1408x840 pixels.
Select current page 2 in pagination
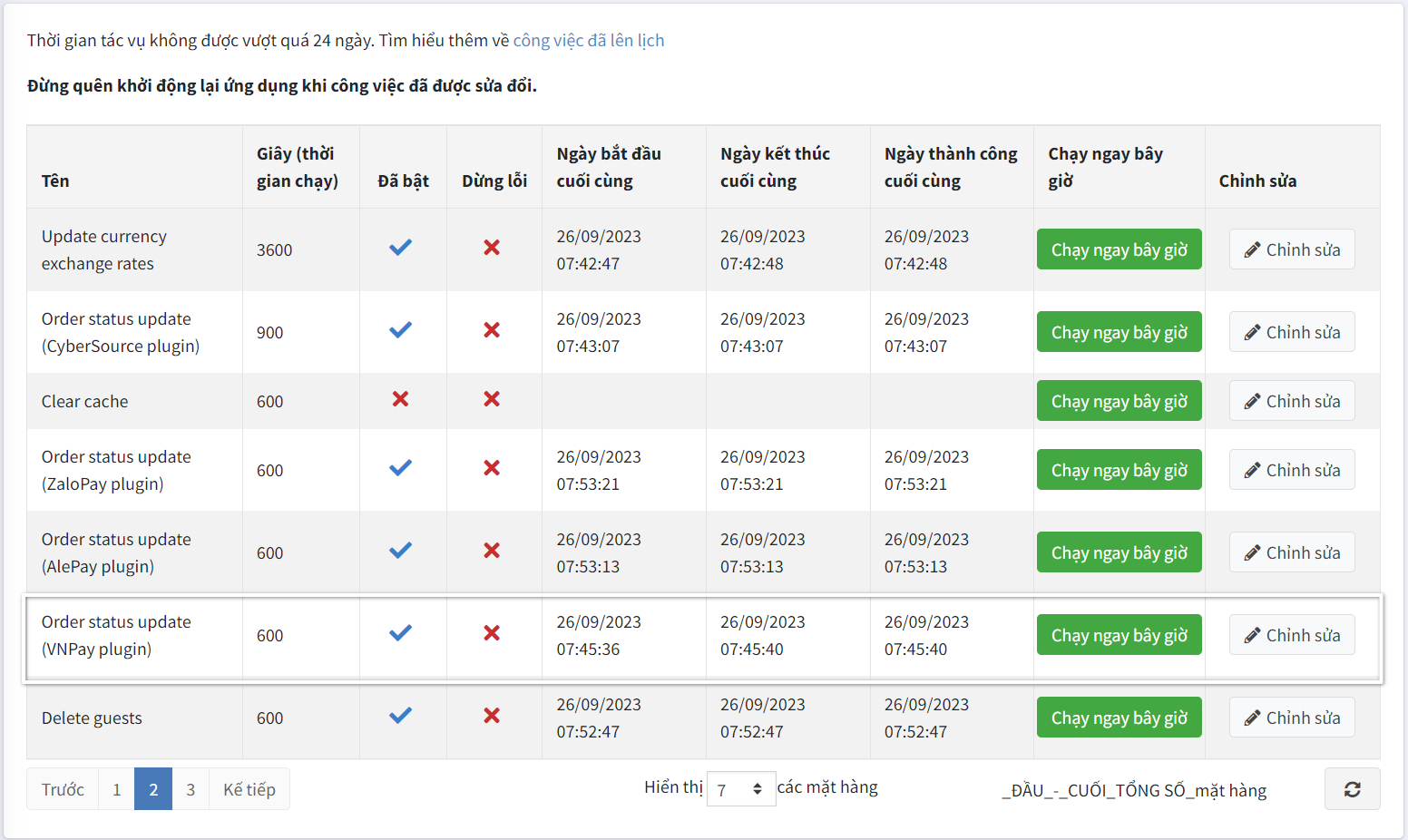coord(153,789)
